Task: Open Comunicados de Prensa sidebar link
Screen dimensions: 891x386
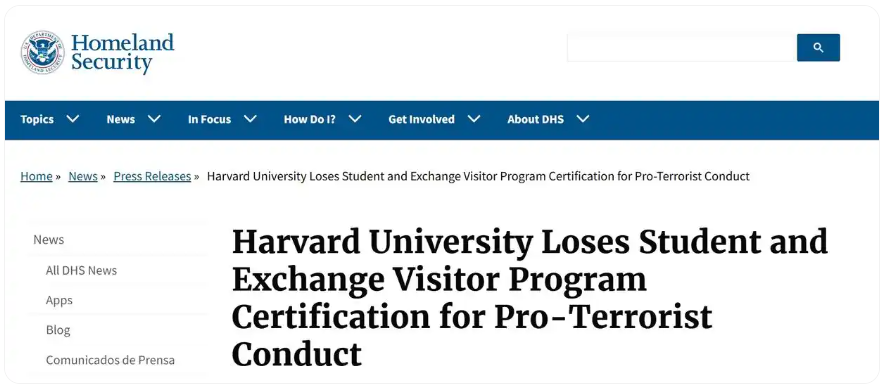Action: tap(110, 360)
